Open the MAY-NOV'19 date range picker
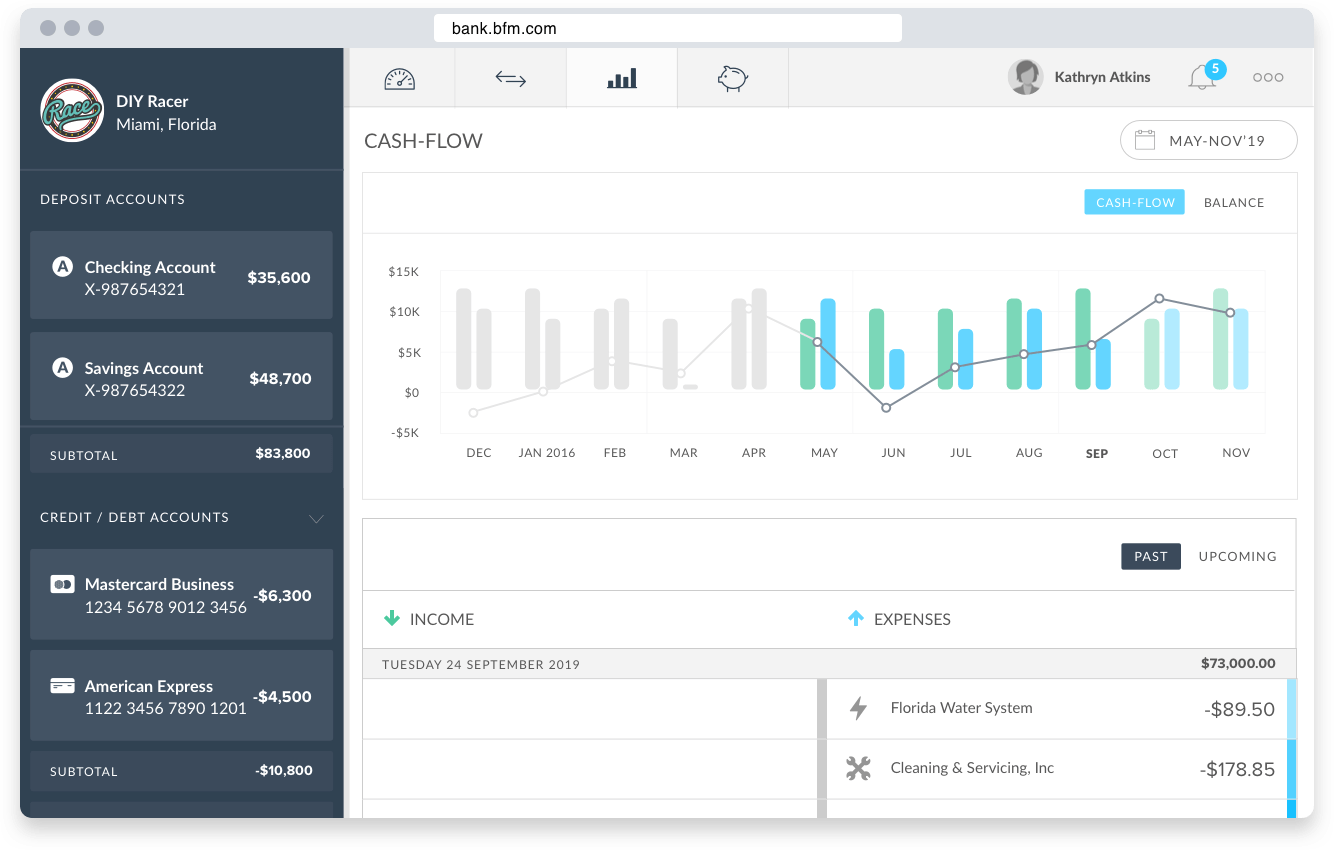Screen dimensions: 1334x850 (1208, 141)
